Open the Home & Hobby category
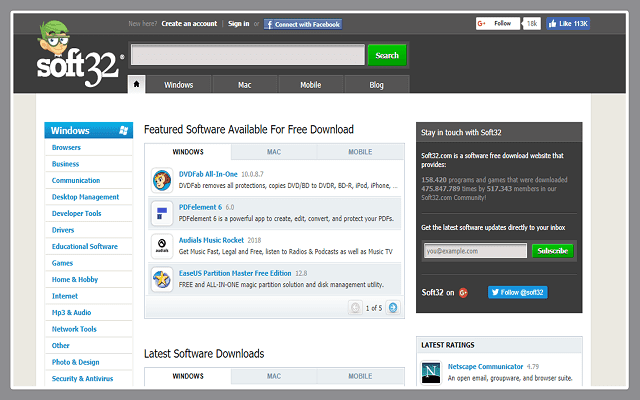640x400 pixels. click(75, 280)
